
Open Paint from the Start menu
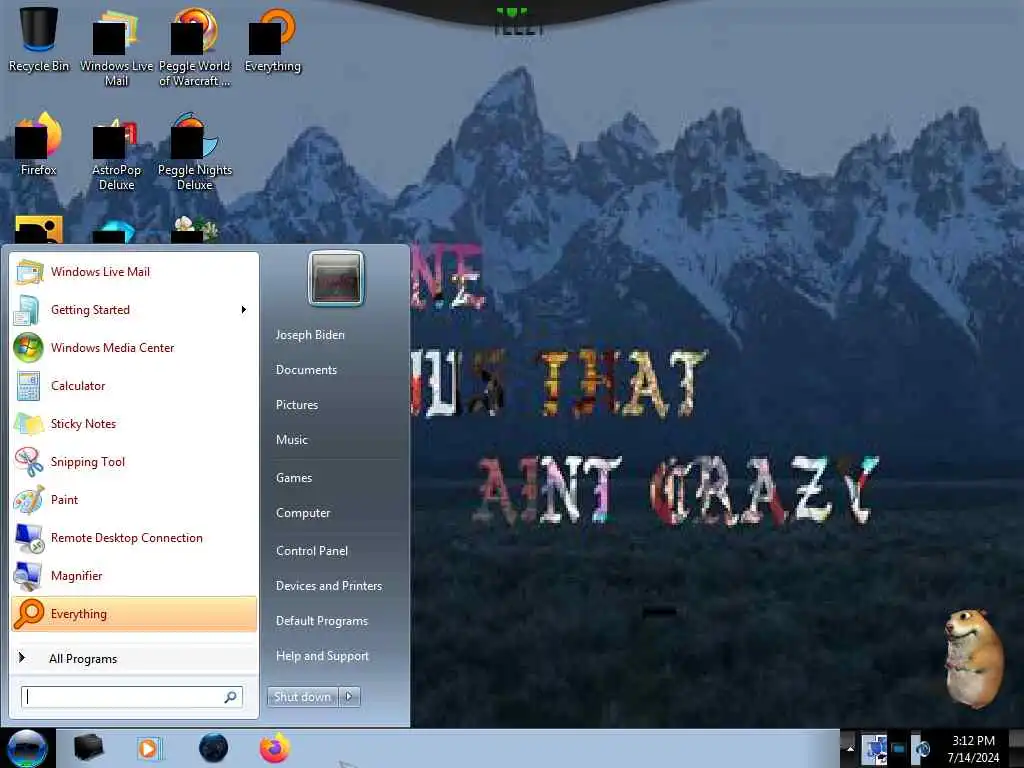pyautogui.click(x=134, y=500)
